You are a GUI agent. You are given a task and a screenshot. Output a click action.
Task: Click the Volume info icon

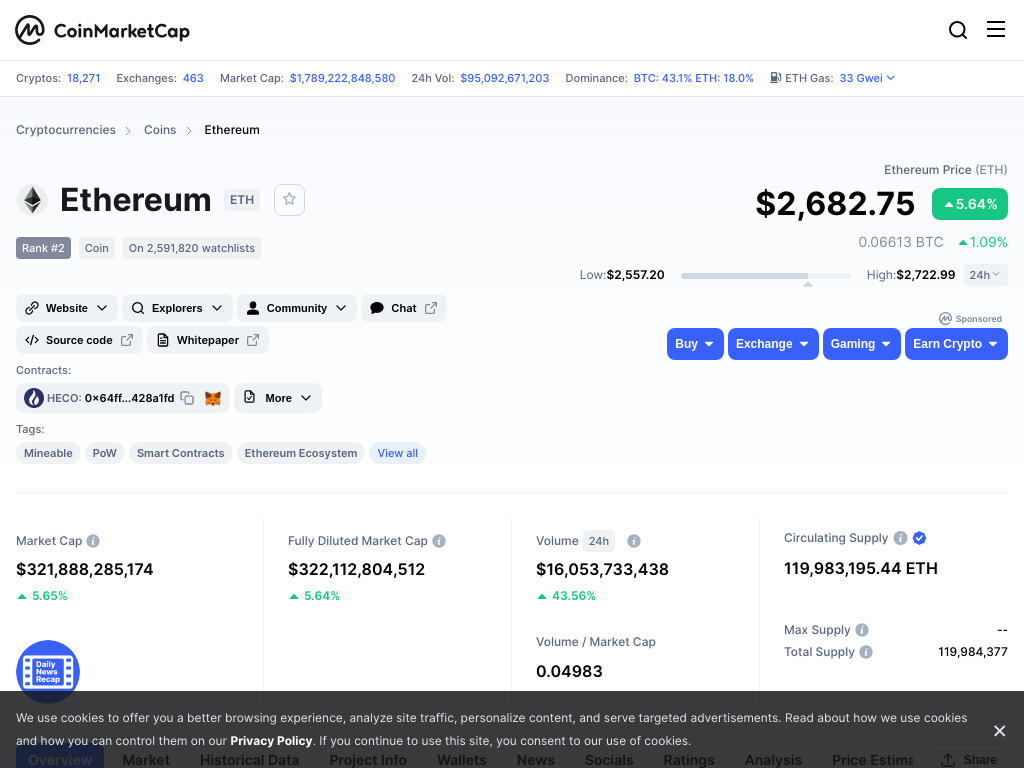coord(633,541)
